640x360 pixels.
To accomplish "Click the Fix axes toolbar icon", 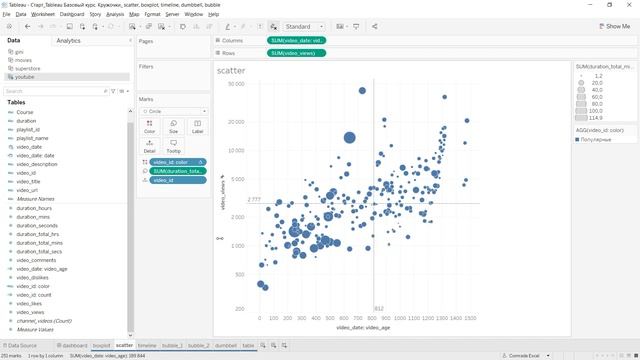I will (x=273, y=27).
